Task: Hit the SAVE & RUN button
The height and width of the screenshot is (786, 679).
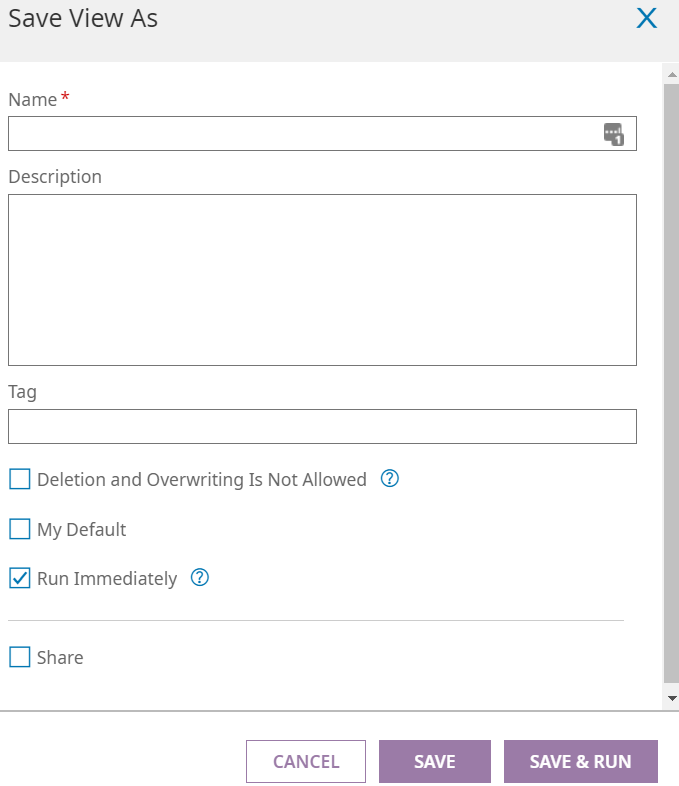Action: tap(580, 761)
